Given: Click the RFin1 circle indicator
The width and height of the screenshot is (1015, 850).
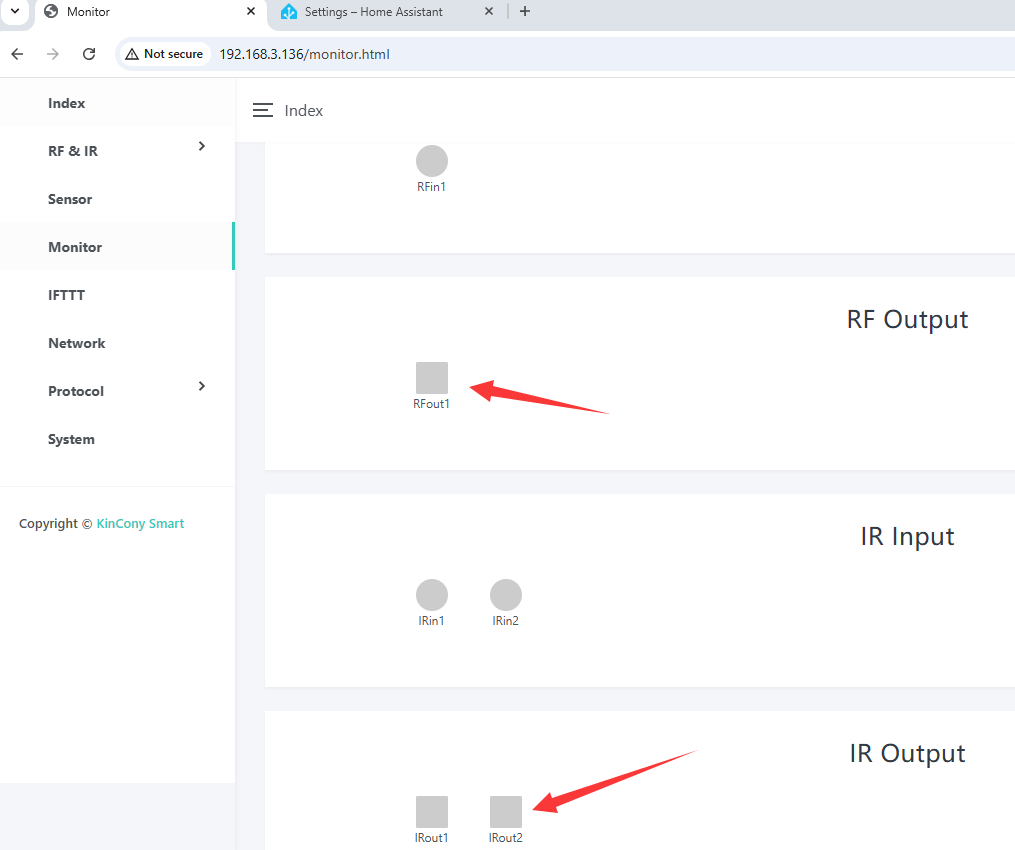Looking at the screenshot, I should point(432,161).
